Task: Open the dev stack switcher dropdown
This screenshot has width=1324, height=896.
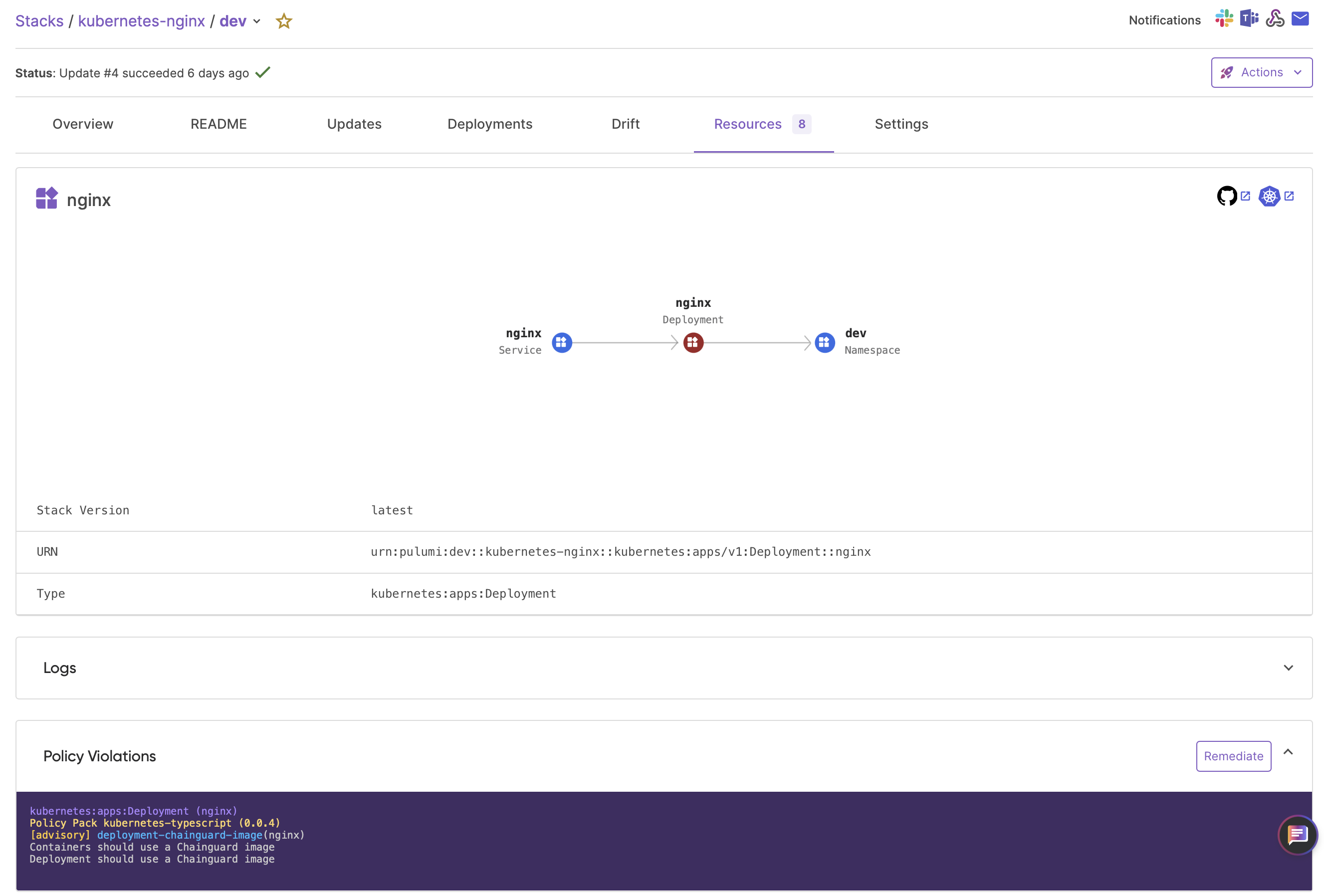Action: click(x=257, y=21)
